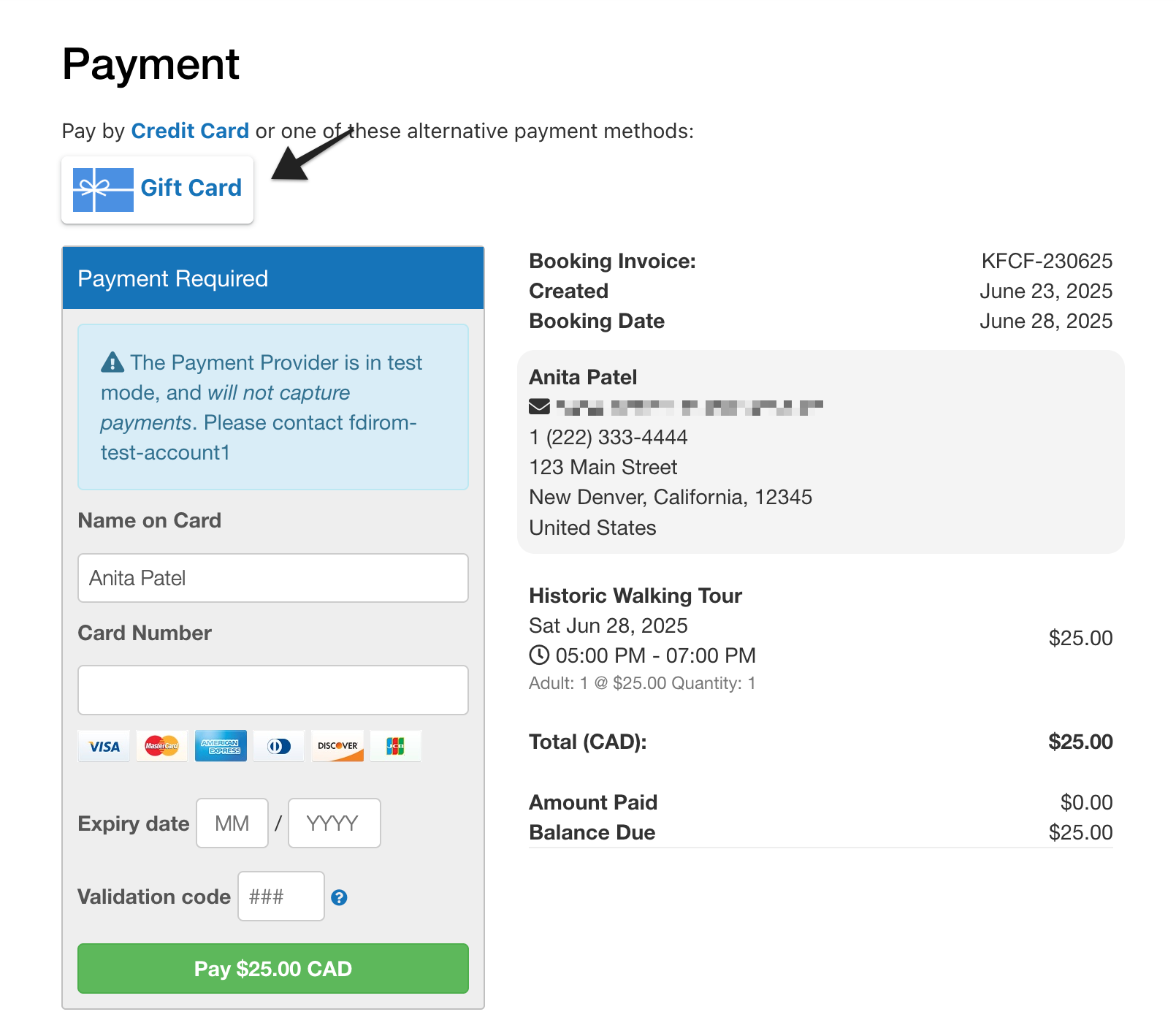Click the tour date Sat Jun 28, 2025
The height and width of the screenshot is (1020, 1176).
(608, 625)
